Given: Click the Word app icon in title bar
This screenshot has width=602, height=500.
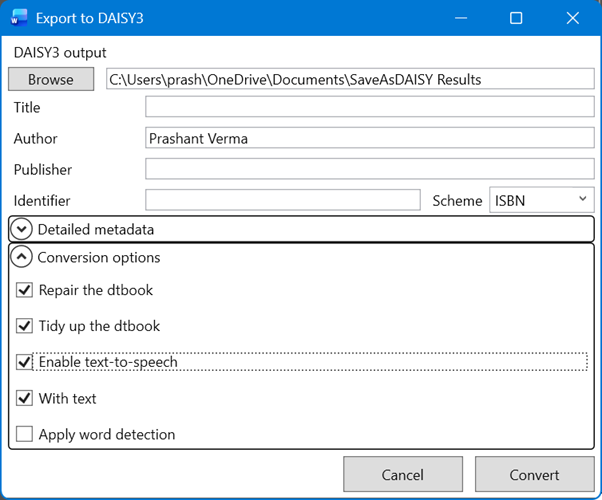Looking at the screenshot, I should pyautogui.click(x=19, y=18).
